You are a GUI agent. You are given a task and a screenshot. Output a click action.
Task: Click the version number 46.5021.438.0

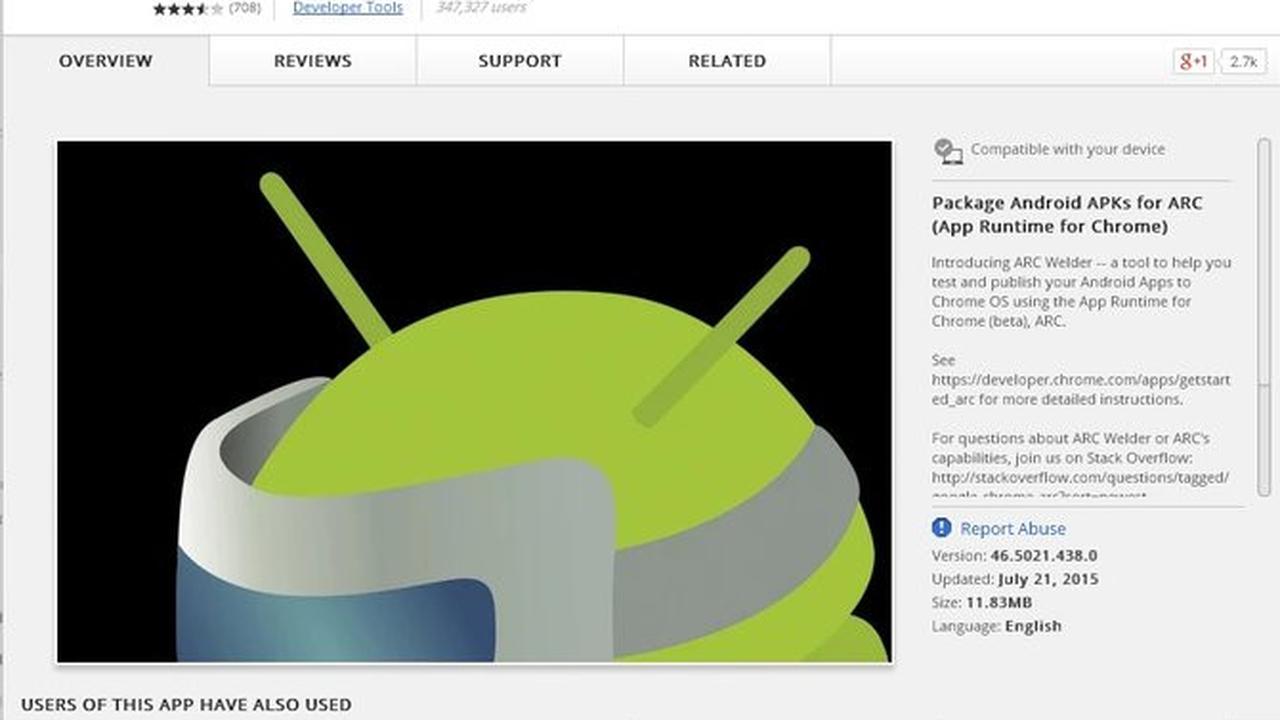pos(1044,555)
